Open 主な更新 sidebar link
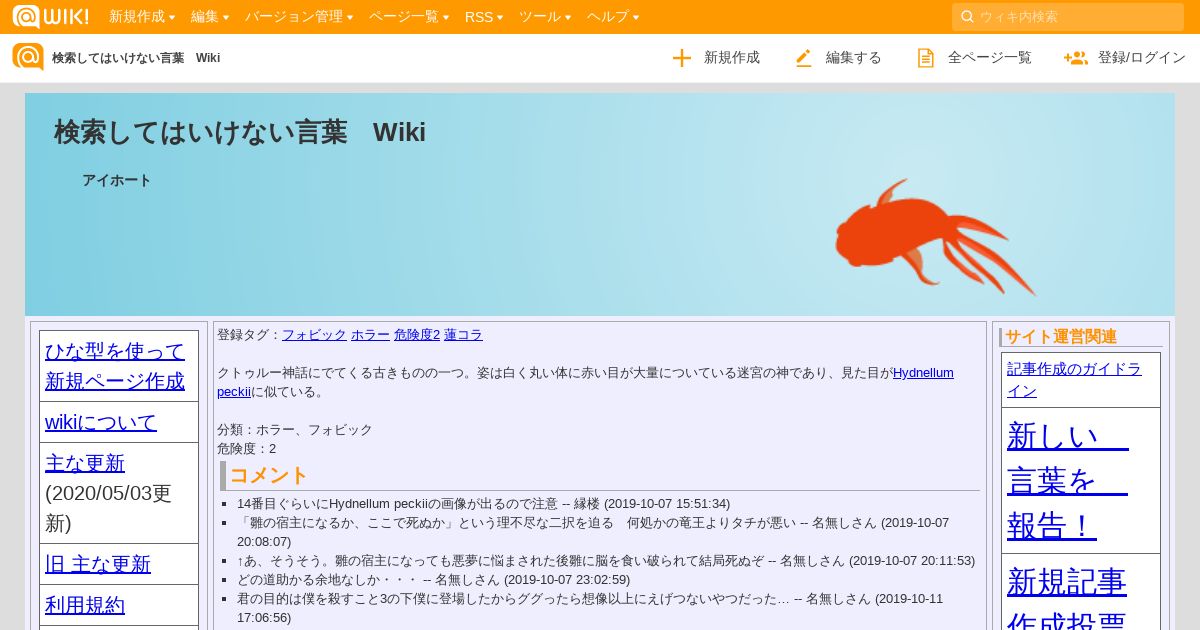Viewport: 1200px width, 630px height. 85,463
